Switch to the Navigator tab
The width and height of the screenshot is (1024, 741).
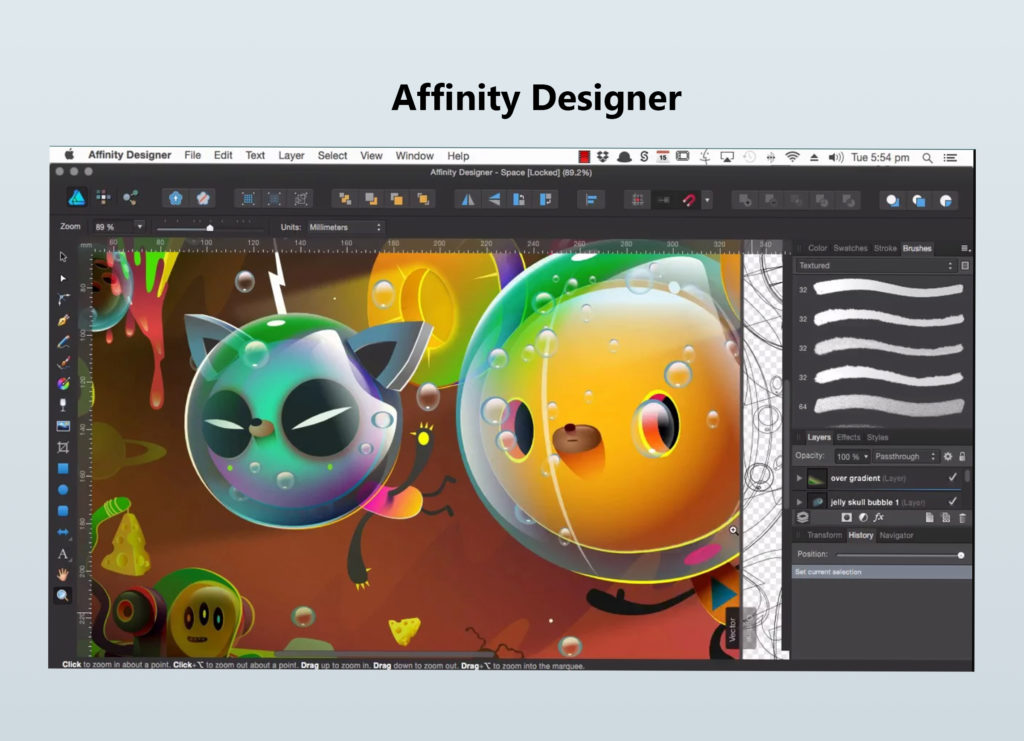coord(896,535)
